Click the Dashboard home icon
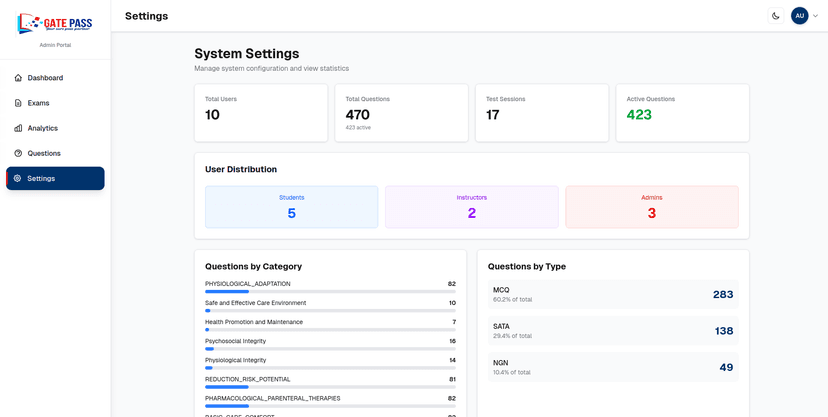The image size is (828, 417). point(18,78)
